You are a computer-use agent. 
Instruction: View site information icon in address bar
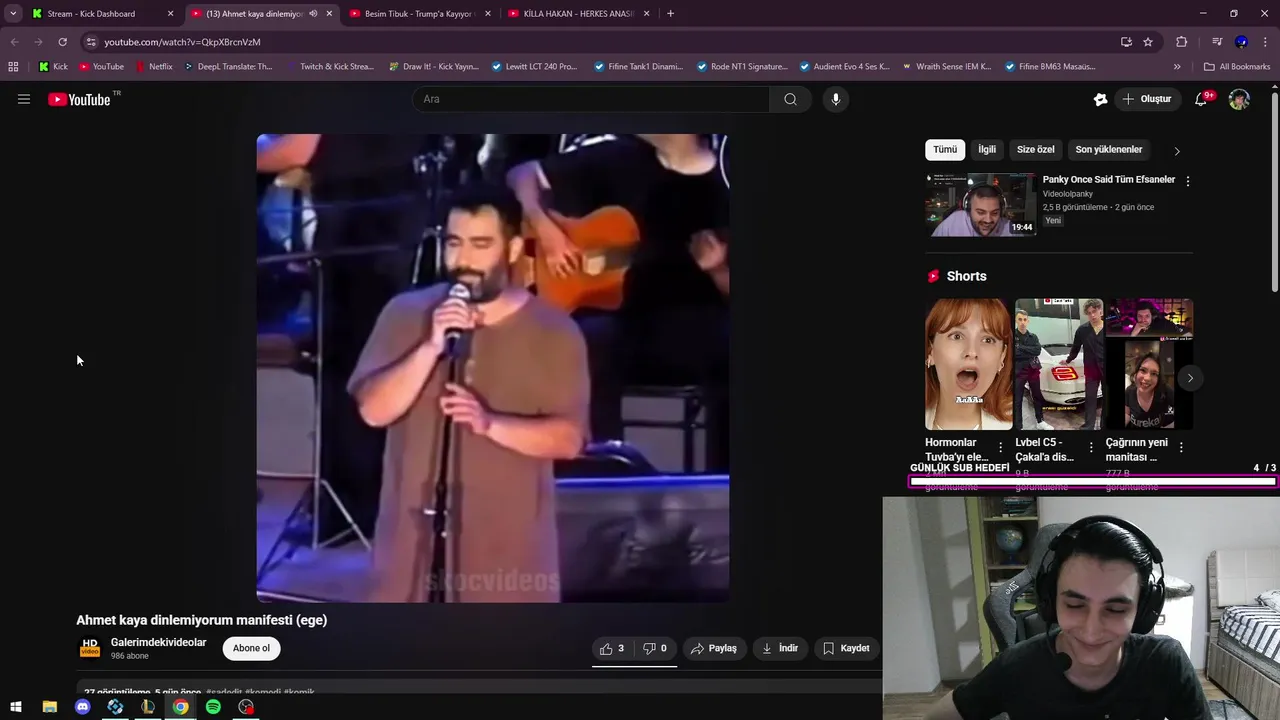tap(91, 42)
